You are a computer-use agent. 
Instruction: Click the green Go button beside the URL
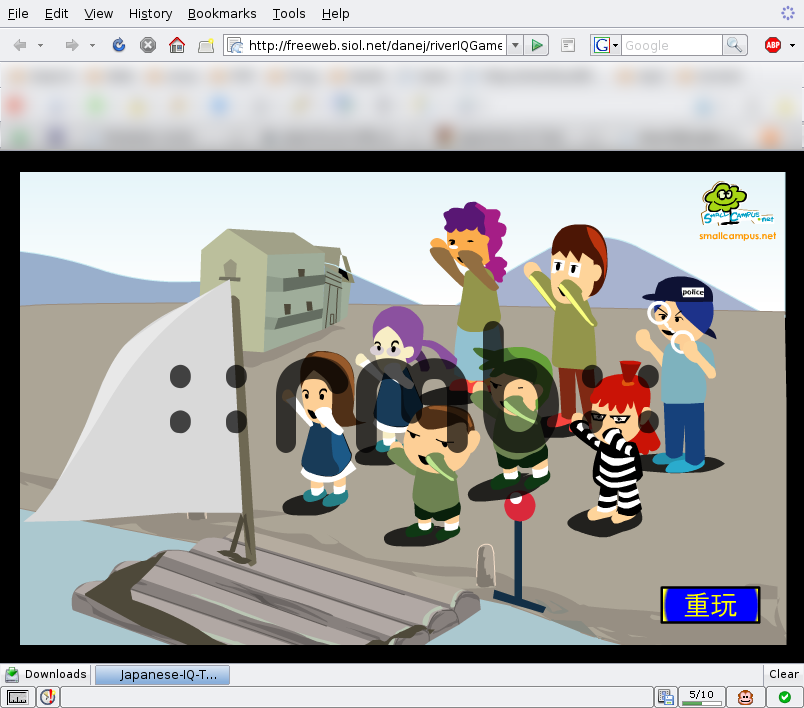pos(537,45)
